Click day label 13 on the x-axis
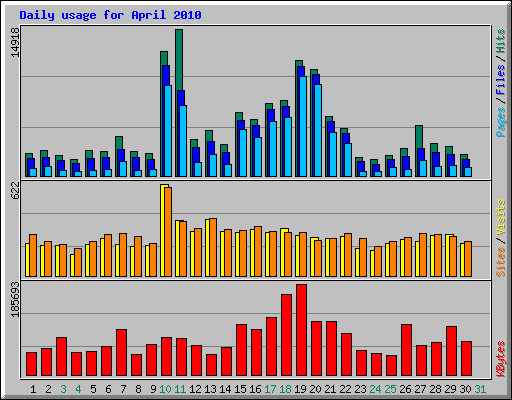This screenshot has height=400, width=512. [210, 389]
